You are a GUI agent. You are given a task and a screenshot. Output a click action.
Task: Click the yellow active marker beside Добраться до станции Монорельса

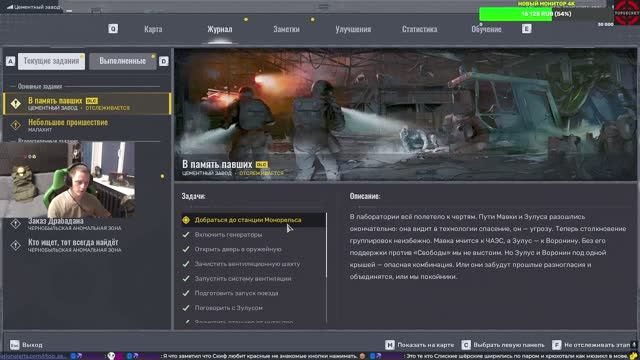click(186, 220)
